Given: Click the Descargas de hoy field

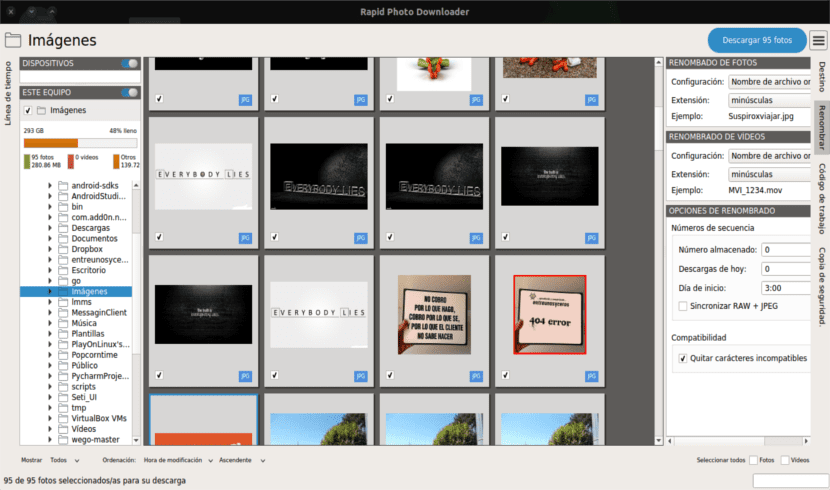Looking at the screenshot, I should [786, 269].
